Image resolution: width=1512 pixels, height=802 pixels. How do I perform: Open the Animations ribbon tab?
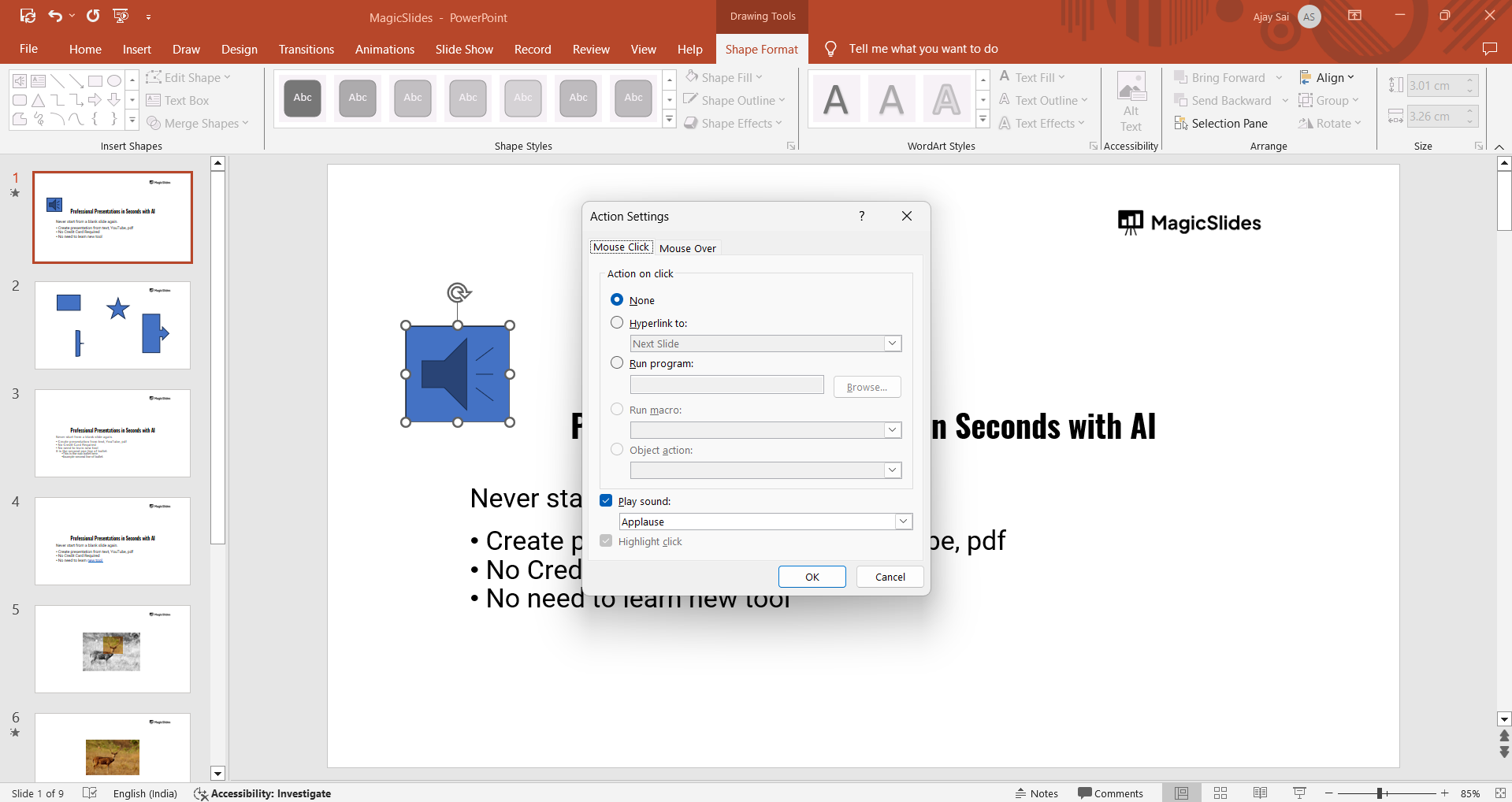tap(385, 49)
